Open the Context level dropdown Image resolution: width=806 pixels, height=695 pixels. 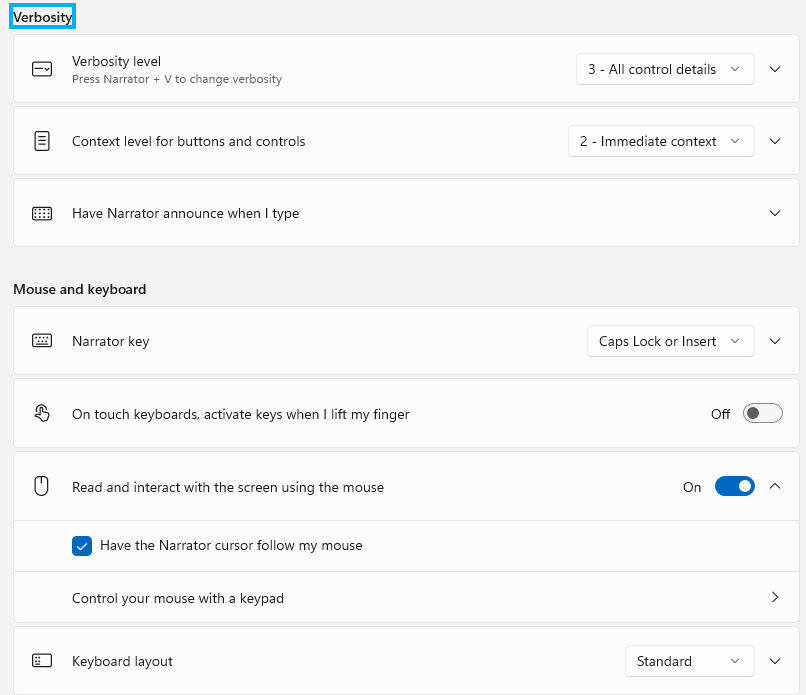tap(661, 141)
